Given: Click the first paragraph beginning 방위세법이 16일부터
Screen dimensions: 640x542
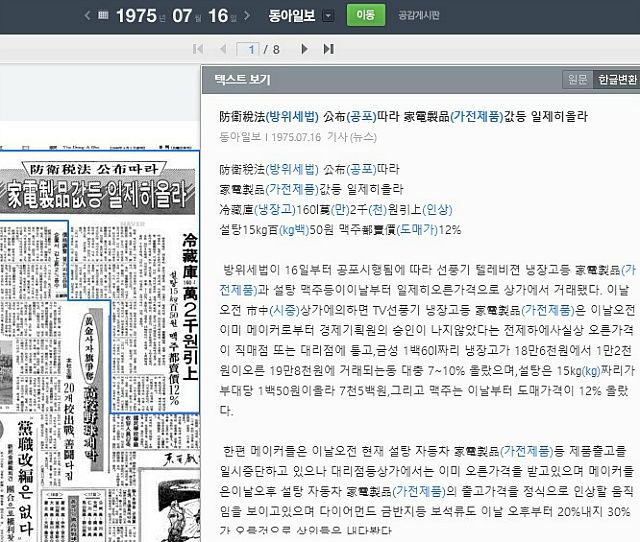Looking at the screenshot, I should [427, 340].
